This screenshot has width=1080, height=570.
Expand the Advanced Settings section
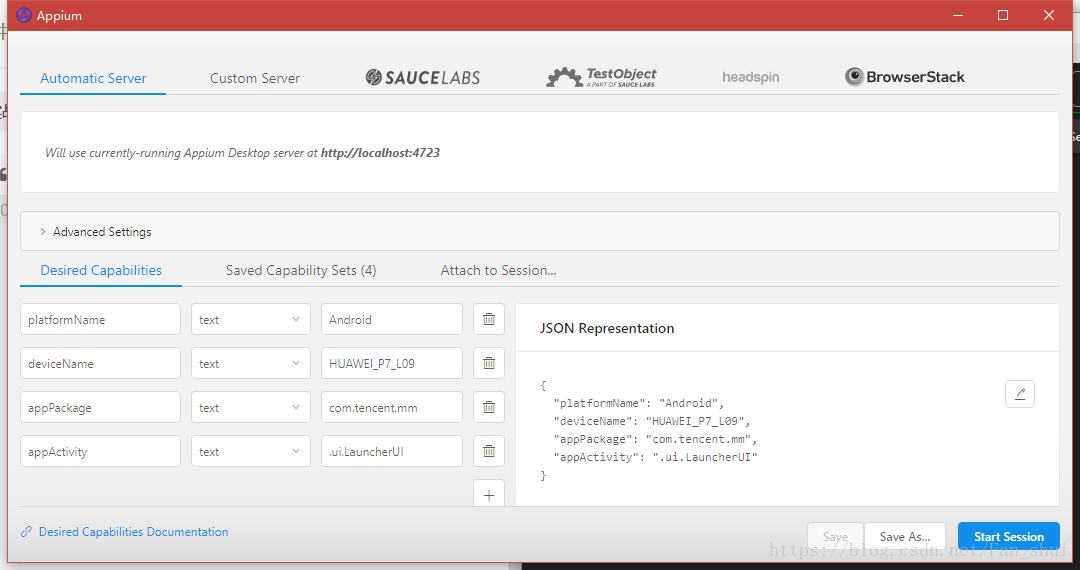540,231
